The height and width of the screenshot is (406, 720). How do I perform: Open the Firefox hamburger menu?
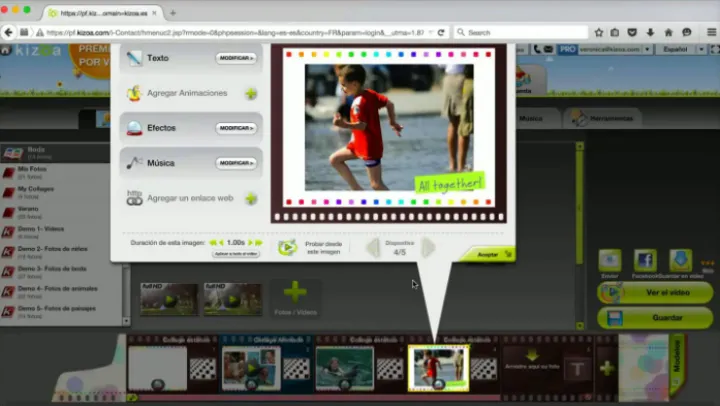(711, 32)
